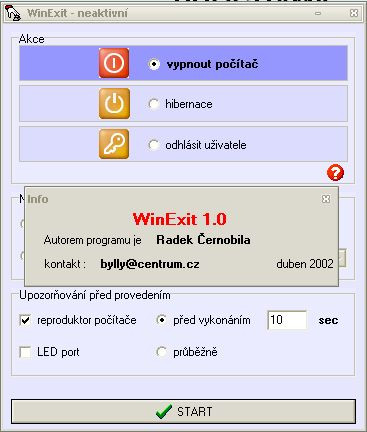Click the START button
The height and width of the screenshot is (432, 367).
(x=183, y=412)
